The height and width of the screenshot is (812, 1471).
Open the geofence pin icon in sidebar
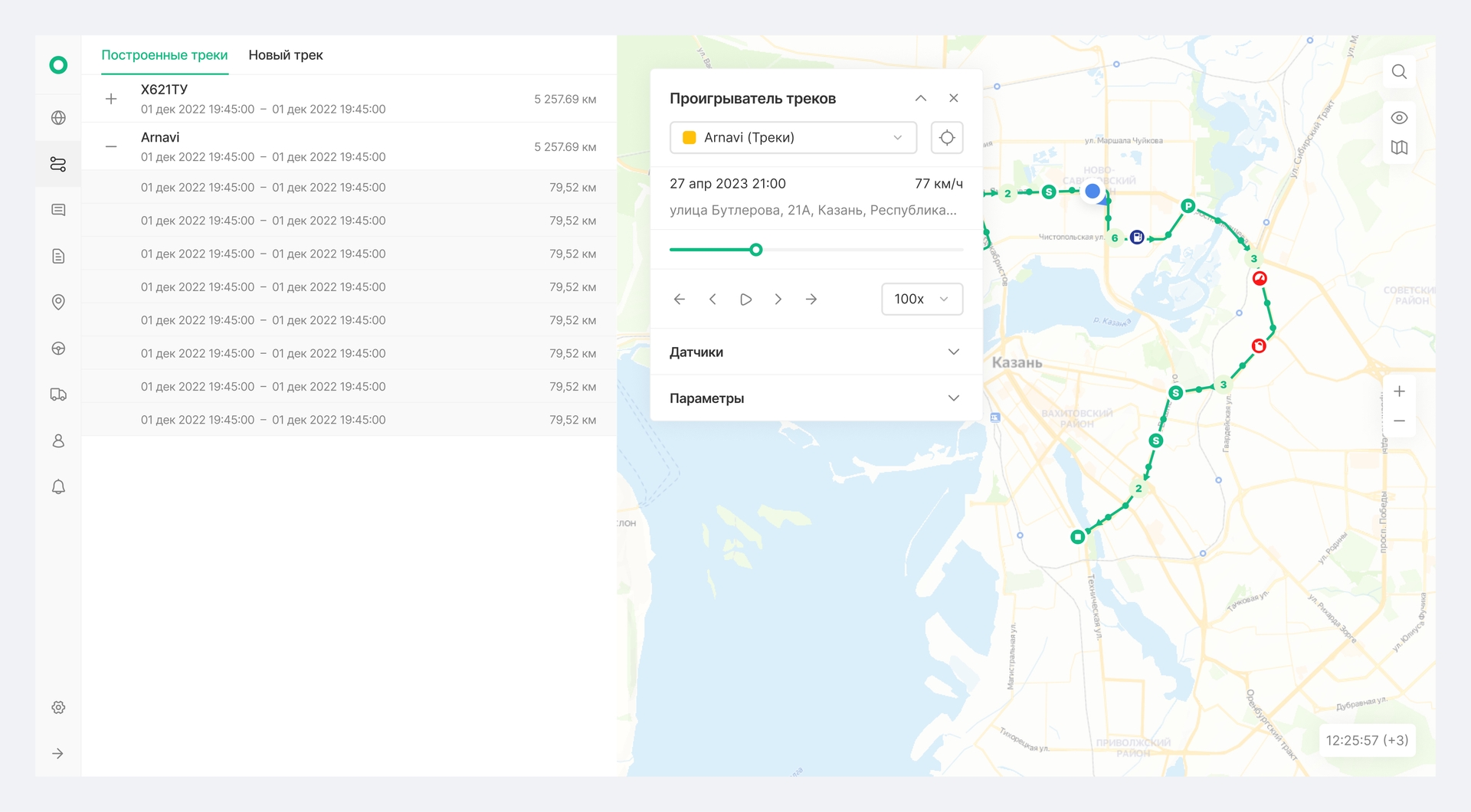pos(58,303)
